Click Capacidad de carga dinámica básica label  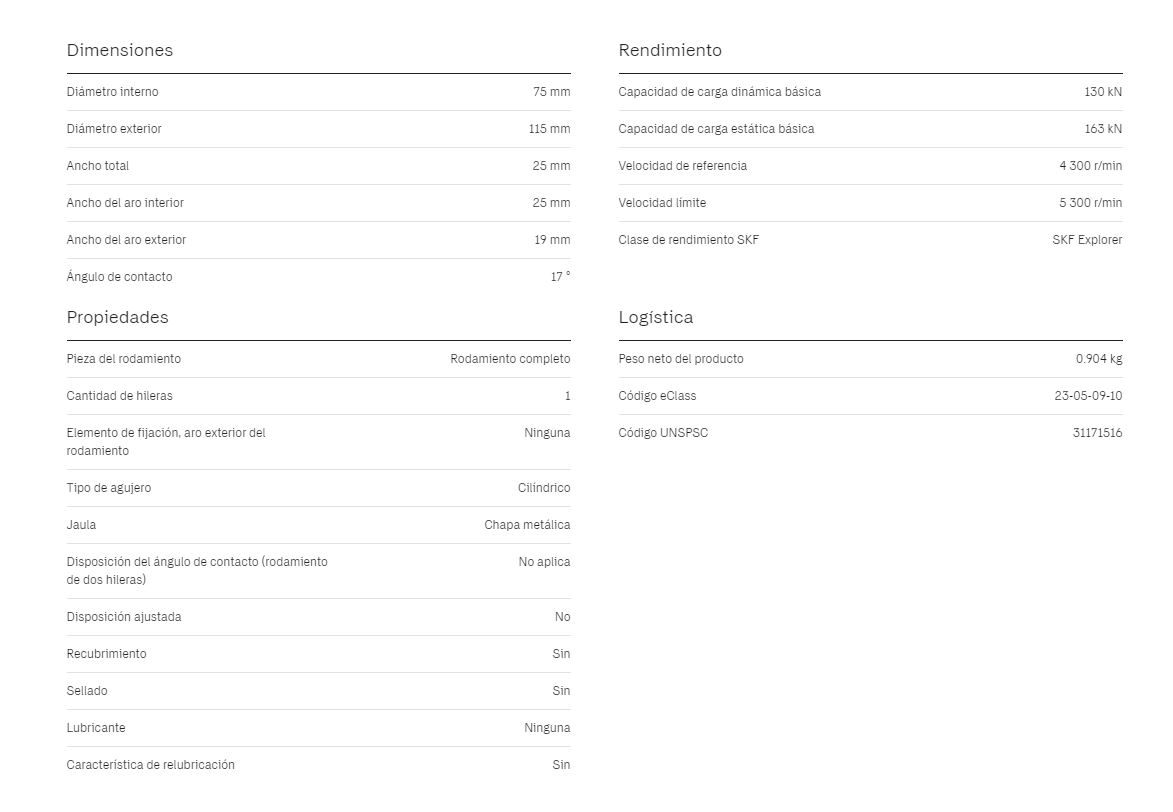point(719,92)
